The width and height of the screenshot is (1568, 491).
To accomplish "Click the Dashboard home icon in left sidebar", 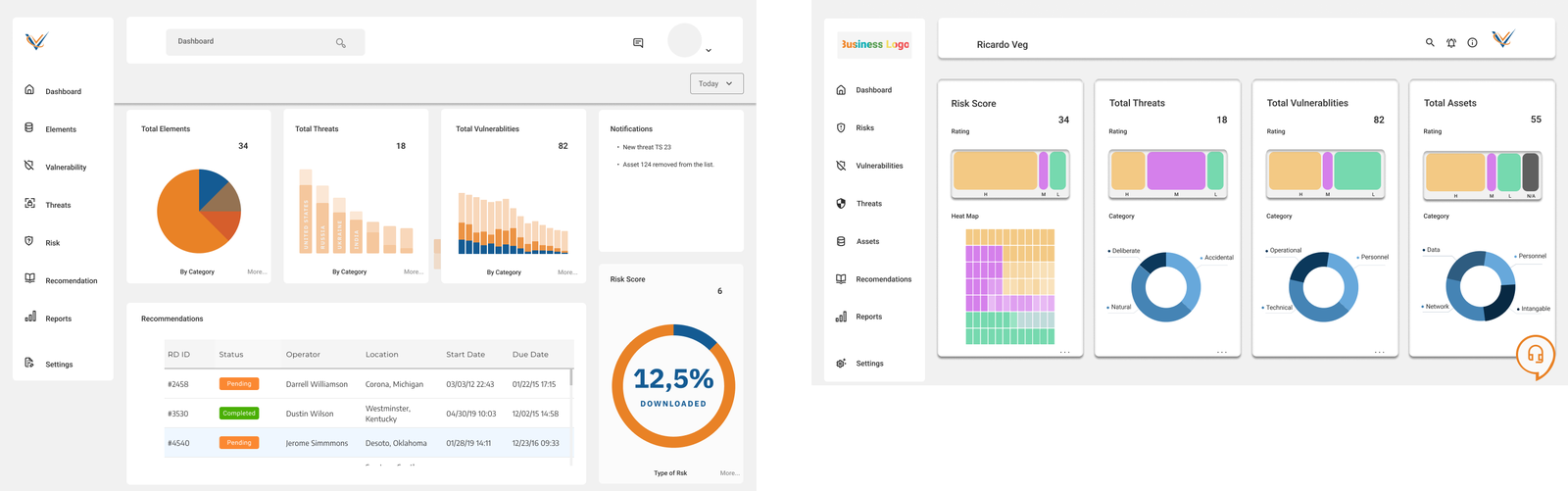I will click(29, 89).
